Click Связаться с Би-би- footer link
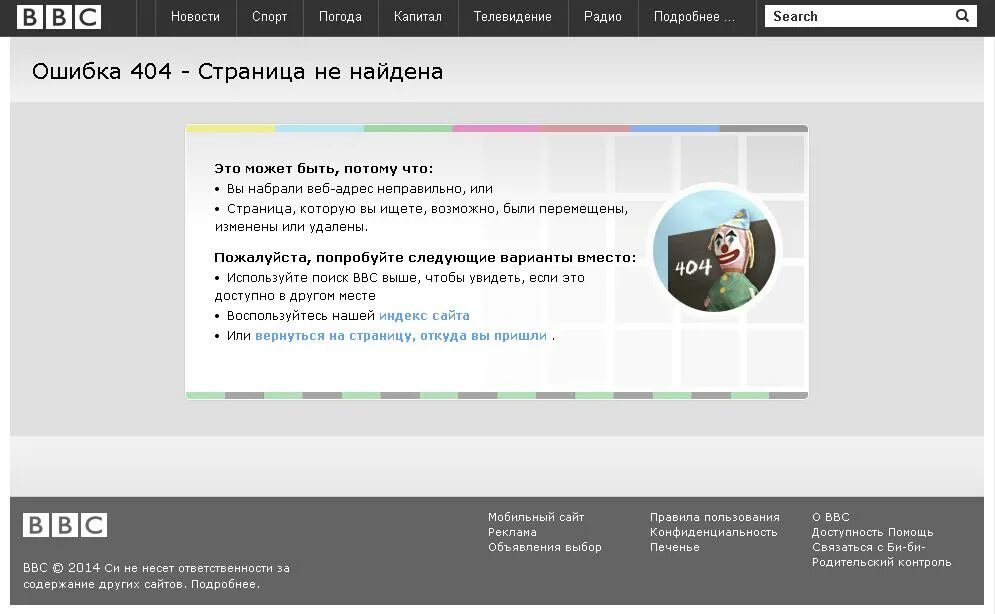The height and width of the screenshot is (614, 995). 869,547
